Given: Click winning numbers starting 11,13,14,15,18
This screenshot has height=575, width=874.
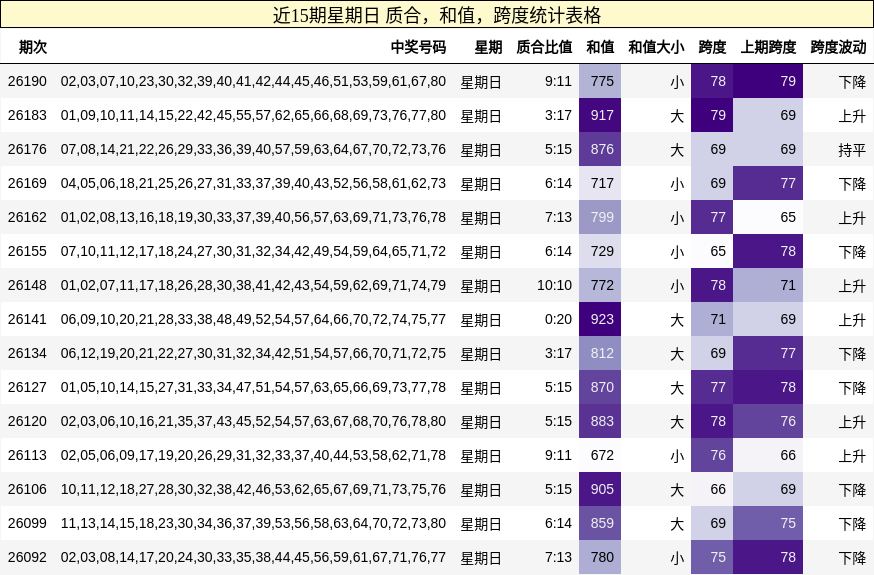Looking at the screenshot, I should pos(253,523).
